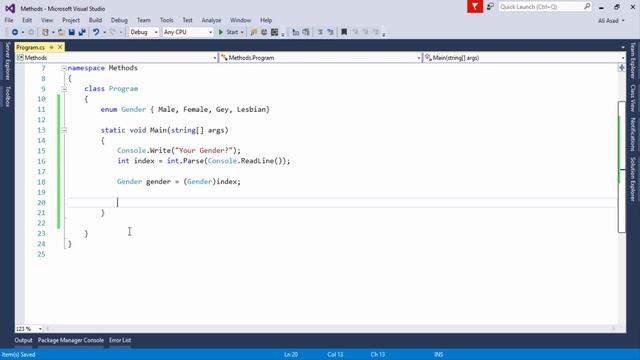The width and height of the screenshot is (640, 360).
Task: Open the Notifications side tab
Action: (633, 134)
